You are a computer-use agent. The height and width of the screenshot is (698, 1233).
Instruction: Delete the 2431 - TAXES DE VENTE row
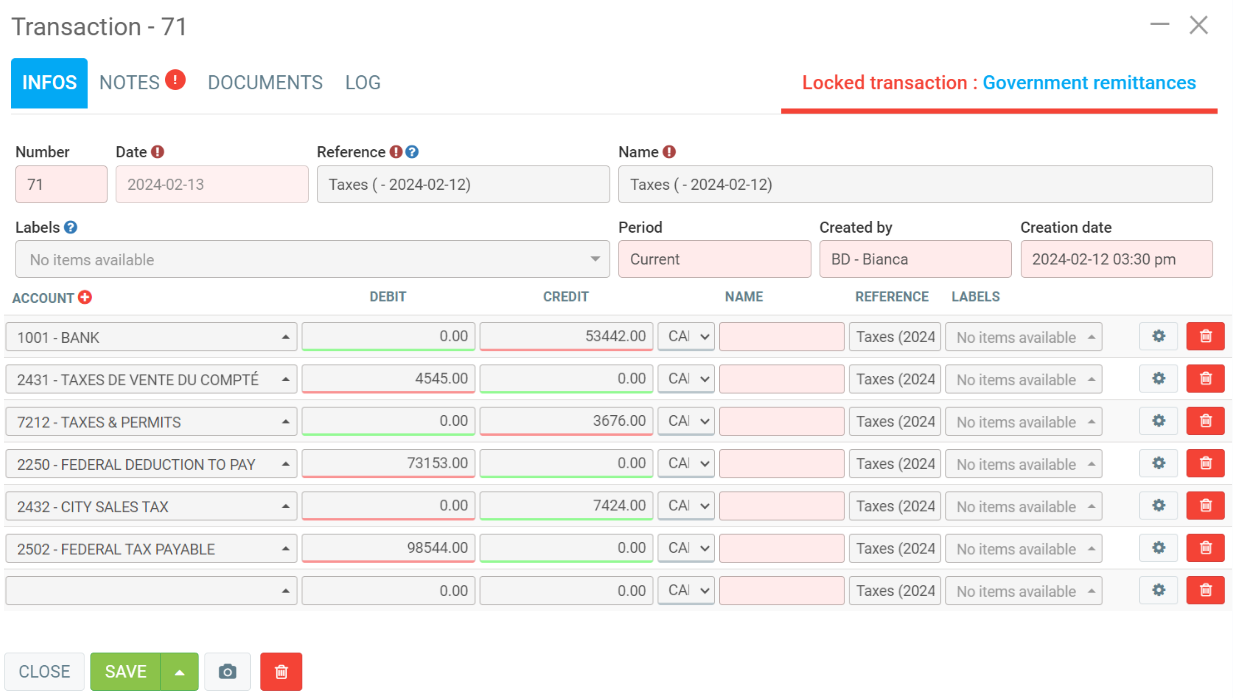coord(1205,379)
